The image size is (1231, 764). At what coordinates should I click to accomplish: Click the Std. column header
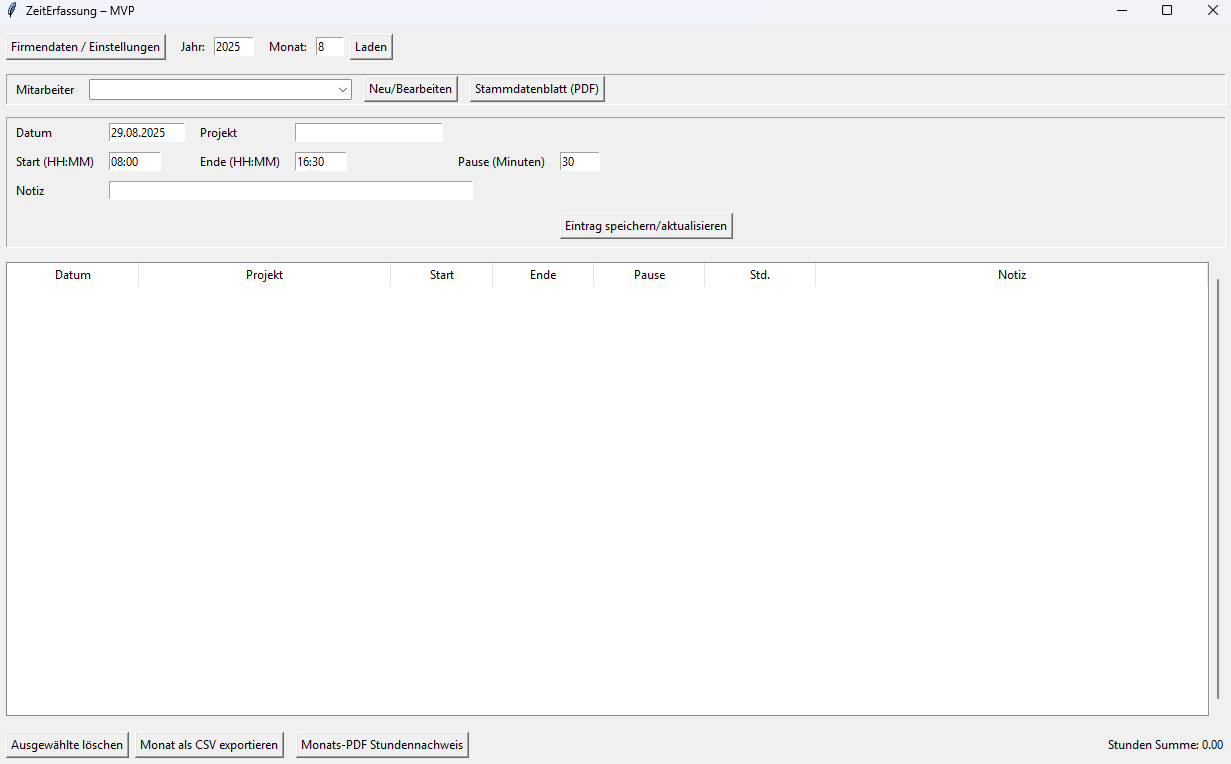click(x=759, y=275)
